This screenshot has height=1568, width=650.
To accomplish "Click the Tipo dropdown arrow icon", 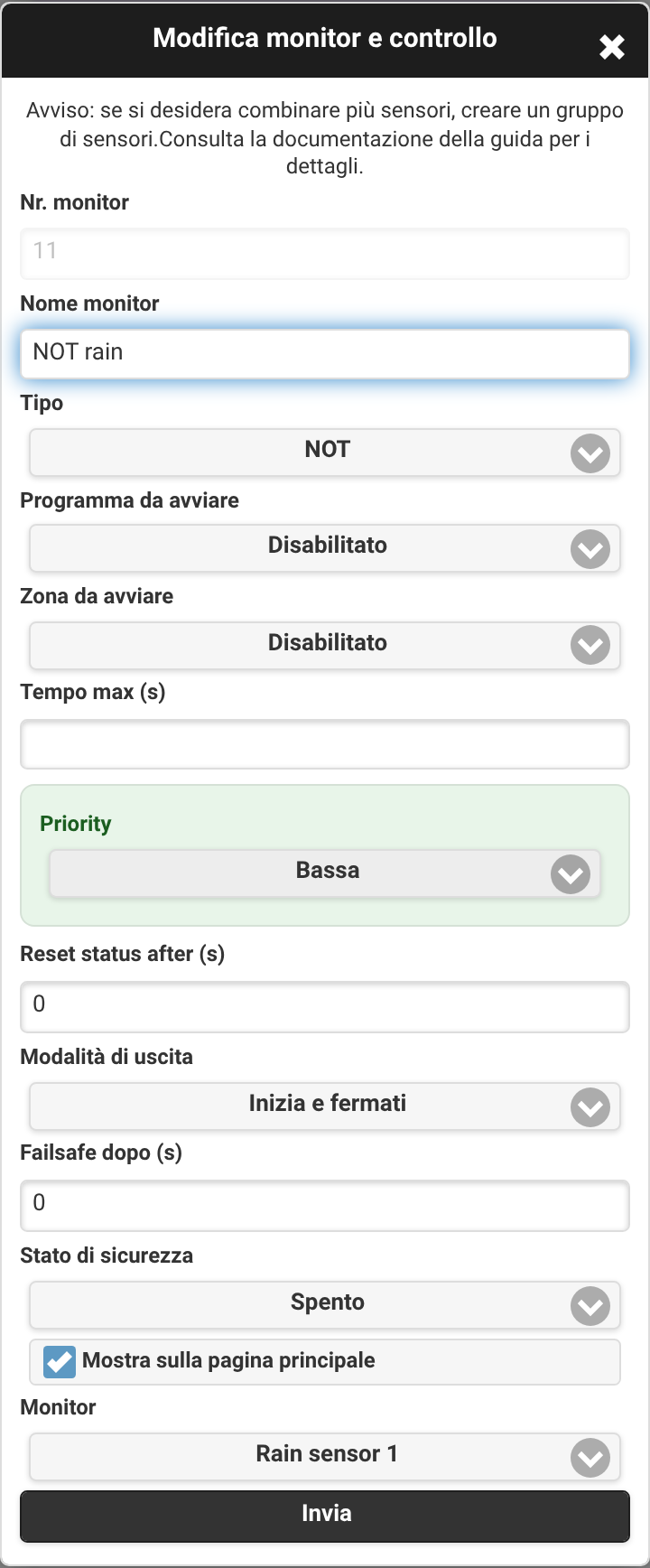I will coord(590,453).
